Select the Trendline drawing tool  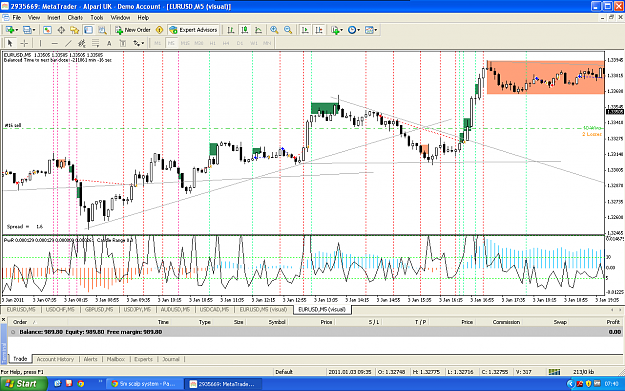(x=69, y=43)
